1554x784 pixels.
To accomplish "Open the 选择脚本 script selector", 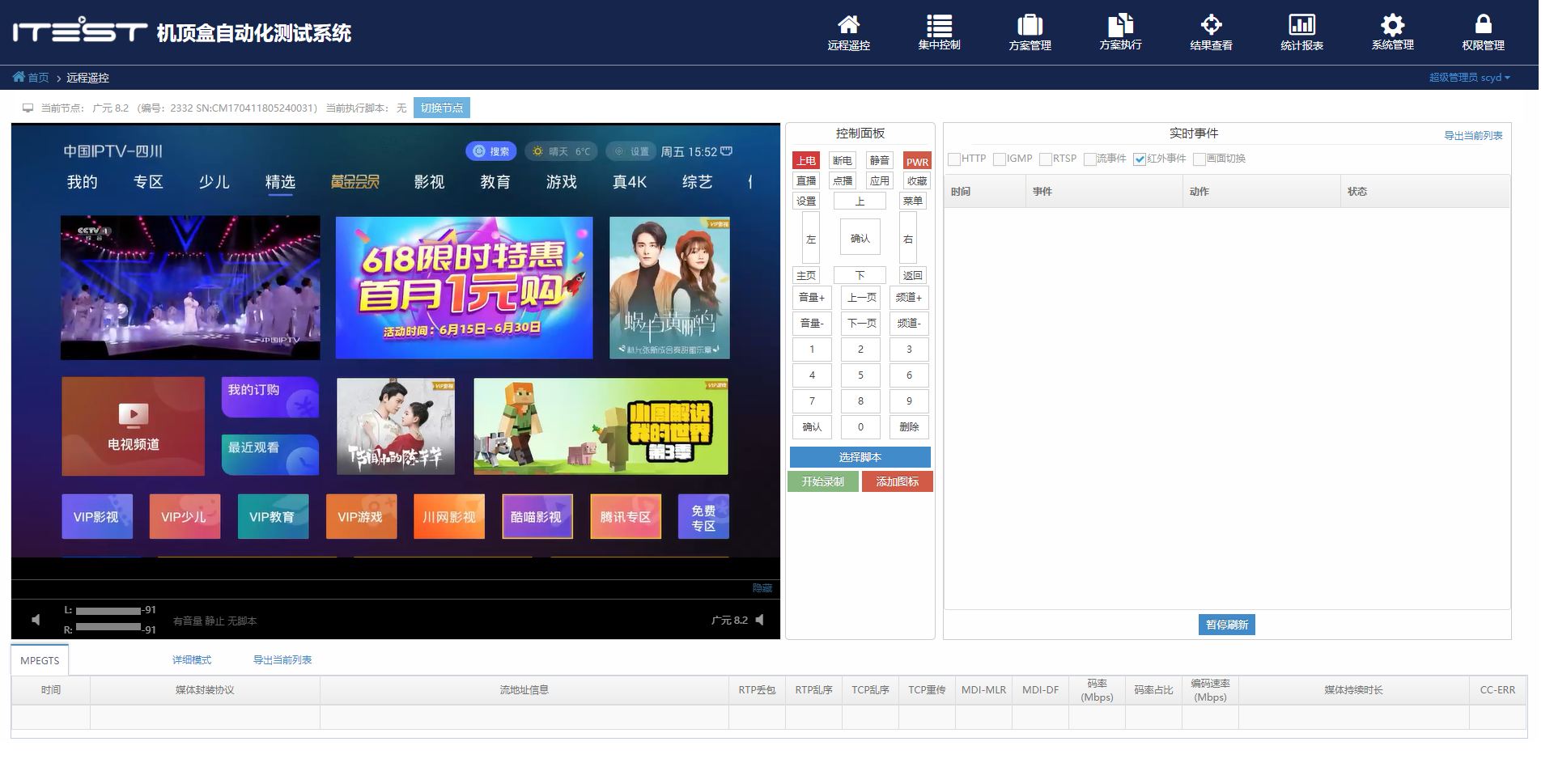I will click(x=860, y=457).
